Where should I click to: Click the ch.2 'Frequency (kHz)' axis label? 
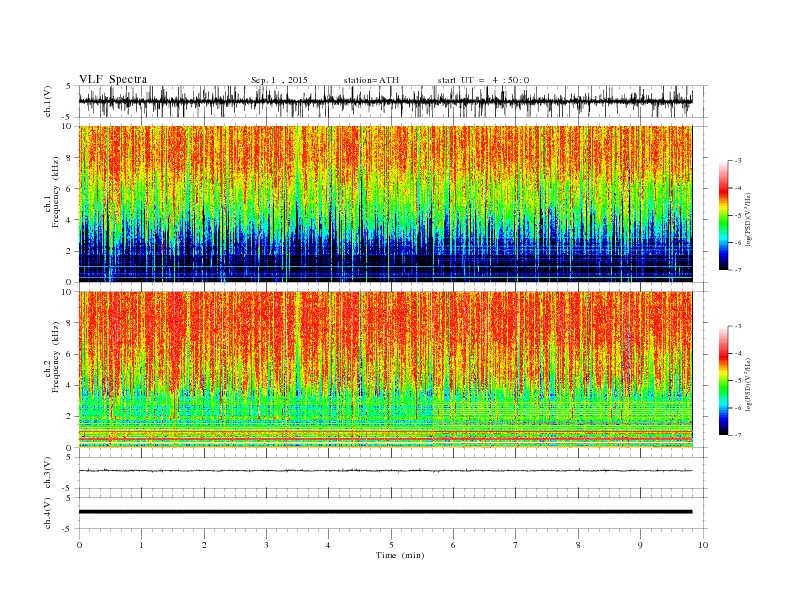point(56,356)
